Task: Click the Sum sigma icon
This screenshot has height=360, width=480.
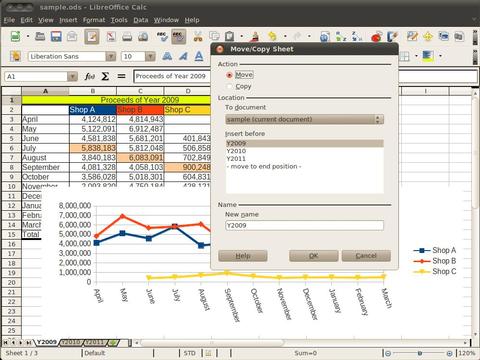Action: (105, 77)
